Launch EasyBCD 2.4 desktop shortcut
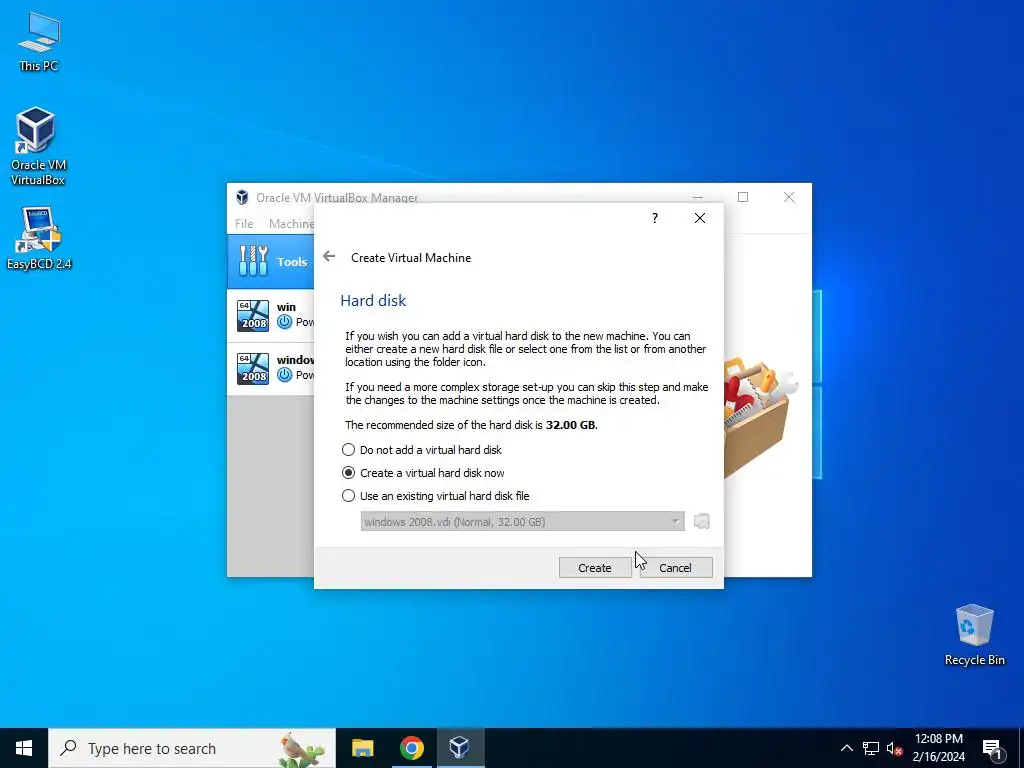Image resolution: width=1024 pixels, height=768 pixels. point(39,238)
